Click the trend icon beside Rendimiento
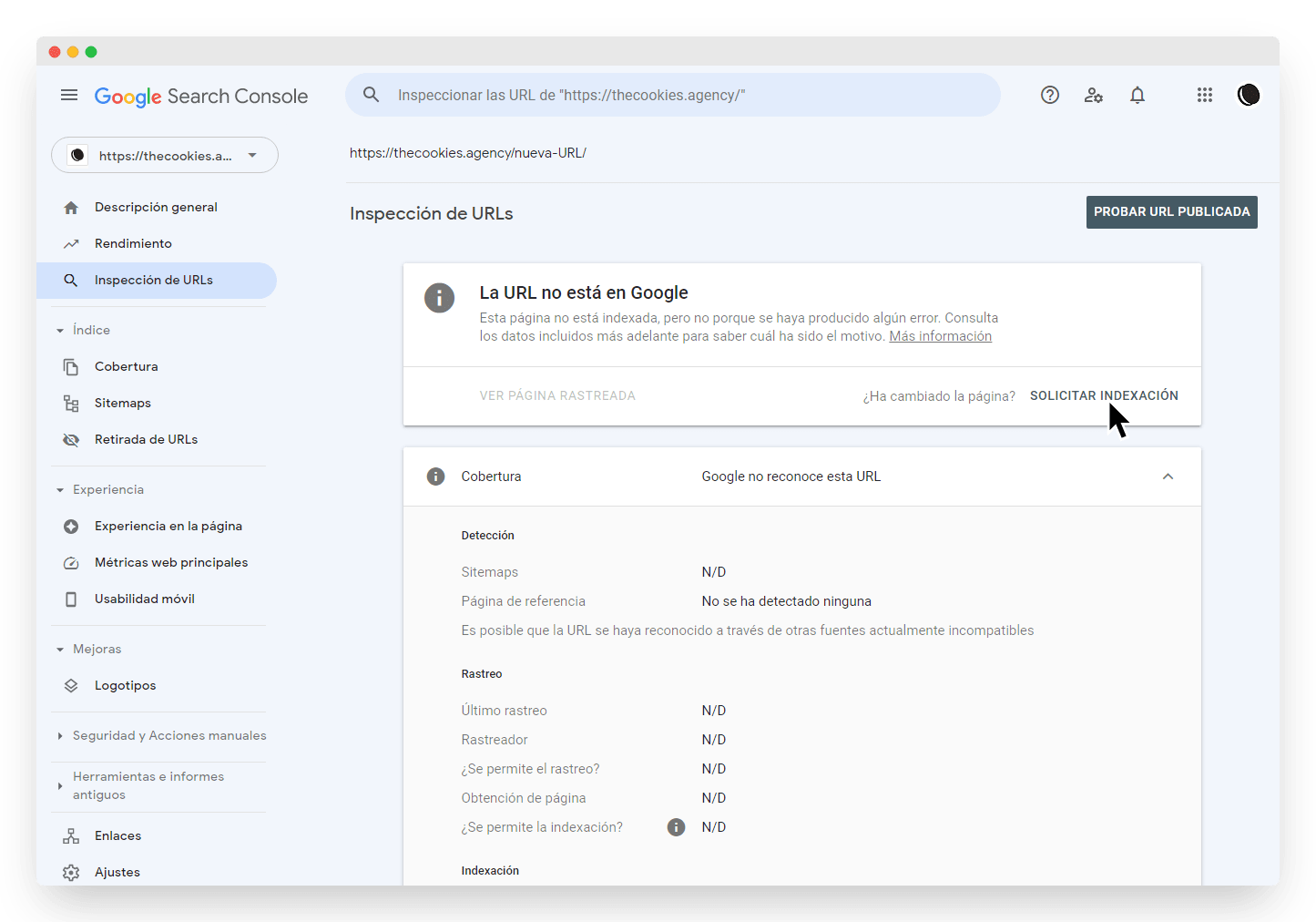This screenshot has height=922, width=1316. tap(71, 244)
